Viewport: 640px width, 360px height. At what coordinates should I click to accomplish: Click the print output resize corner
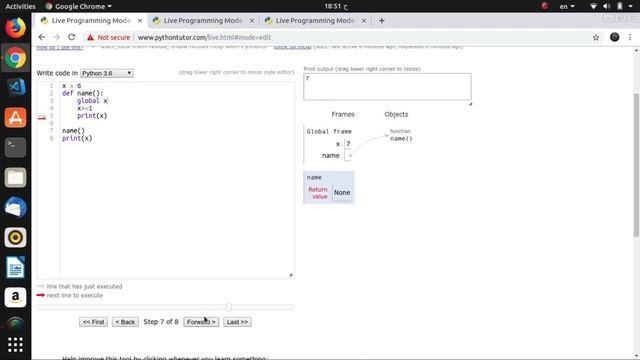tap(470, 104)
